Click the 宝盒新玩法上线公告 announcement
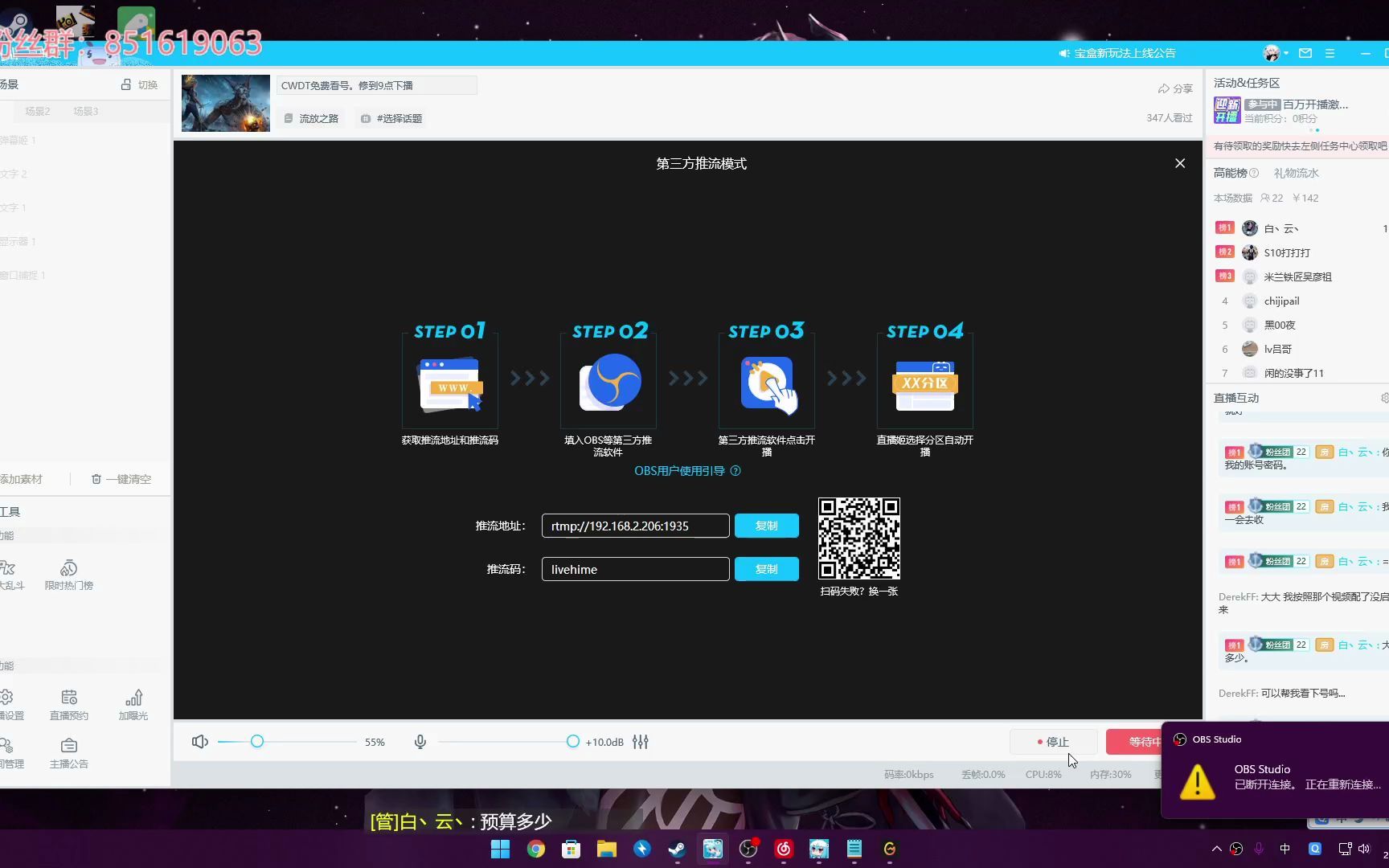This screenshot has height=868, width=1389. point(1117,53)
